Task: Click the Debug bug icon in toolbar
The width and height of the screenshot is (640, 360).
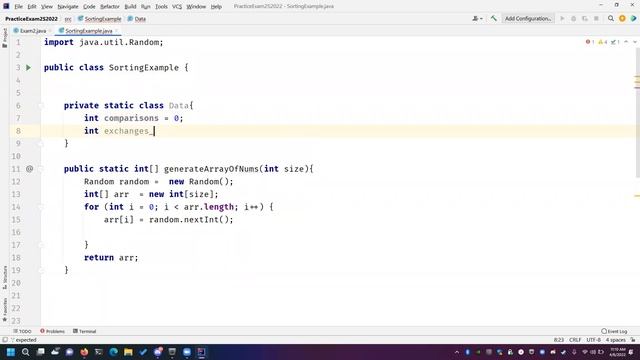Action: (x=573, y=18)
